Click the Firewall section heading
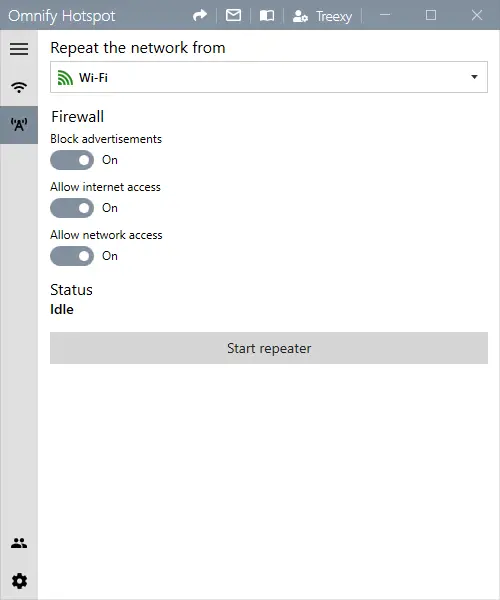500x600 pixels. click(78, 117)
